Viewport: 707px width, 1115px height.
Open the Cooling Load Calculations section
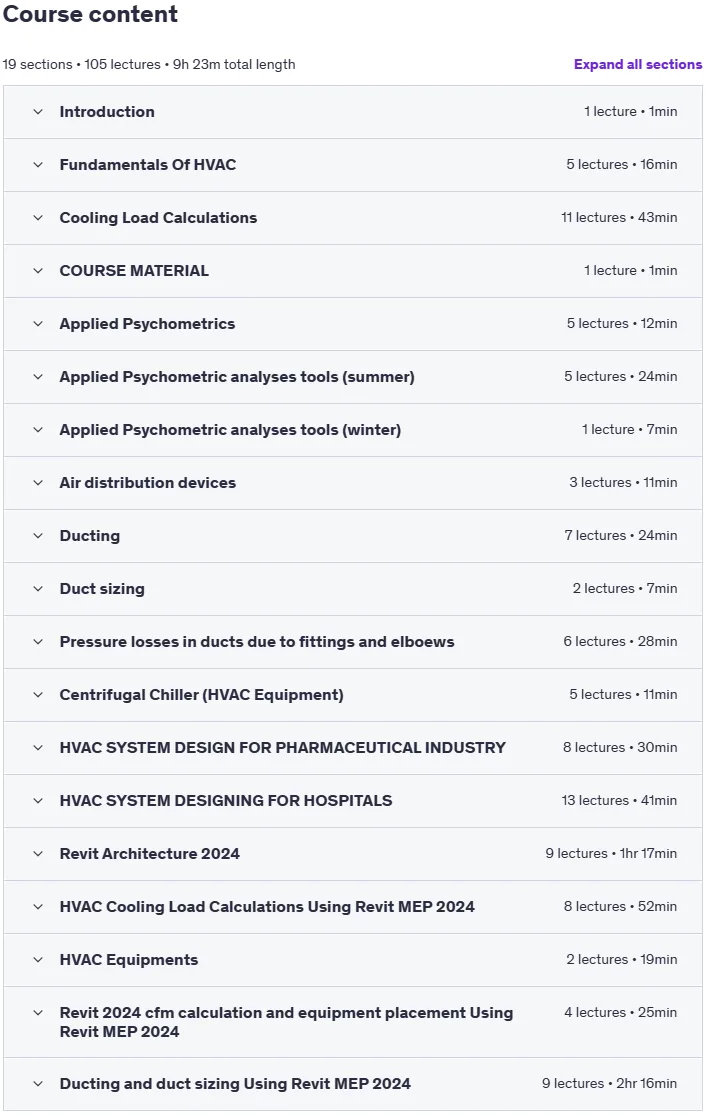pos(353,218)
